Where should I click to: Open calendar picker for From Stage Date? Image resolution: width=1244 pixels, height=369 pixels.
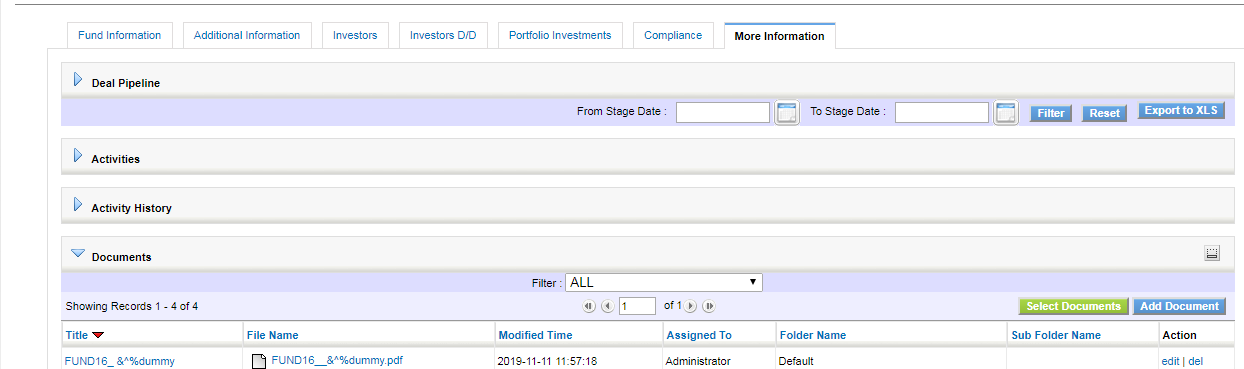[787, 113]
